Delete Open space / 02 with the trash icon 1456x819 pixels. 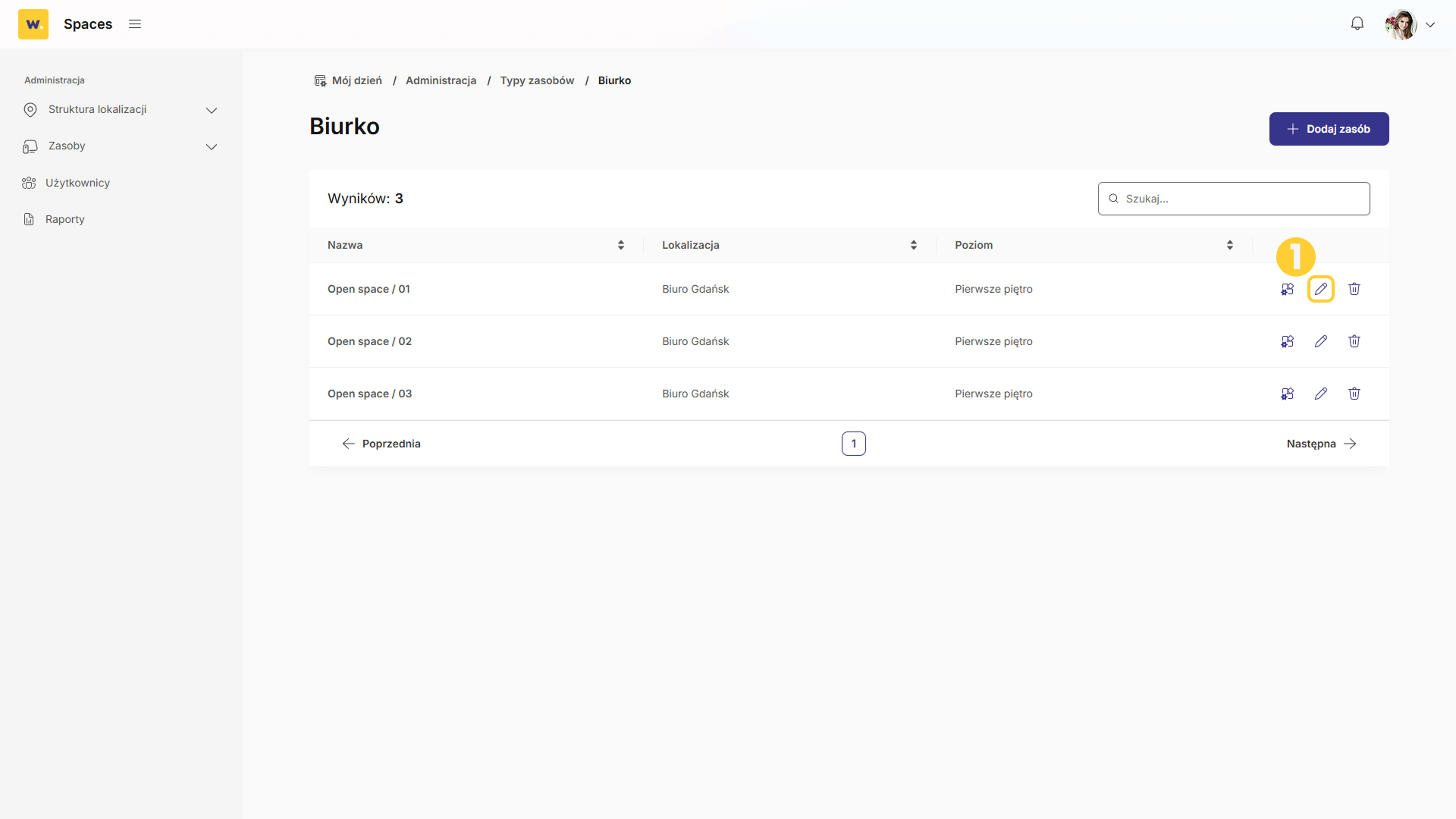(x=1354, y=341)
